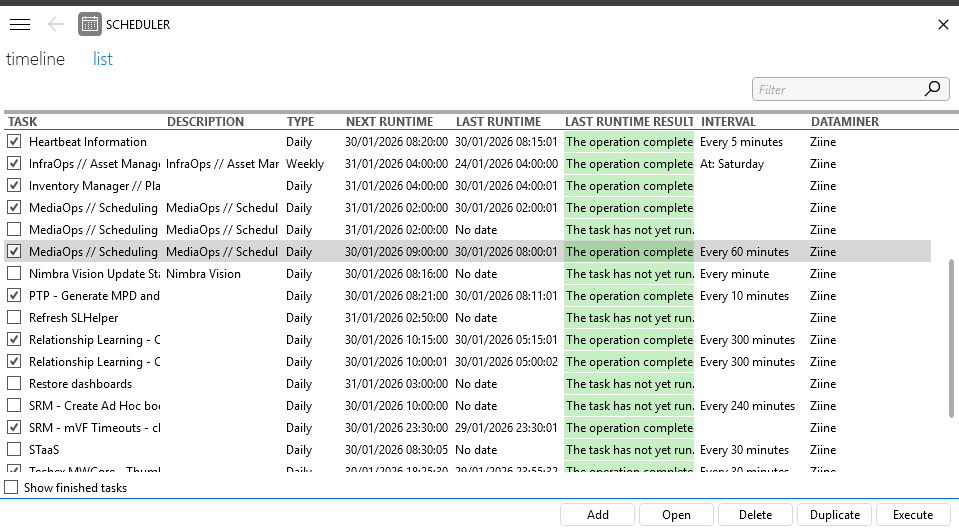Click the magnifier search icon

pos(933,89)
